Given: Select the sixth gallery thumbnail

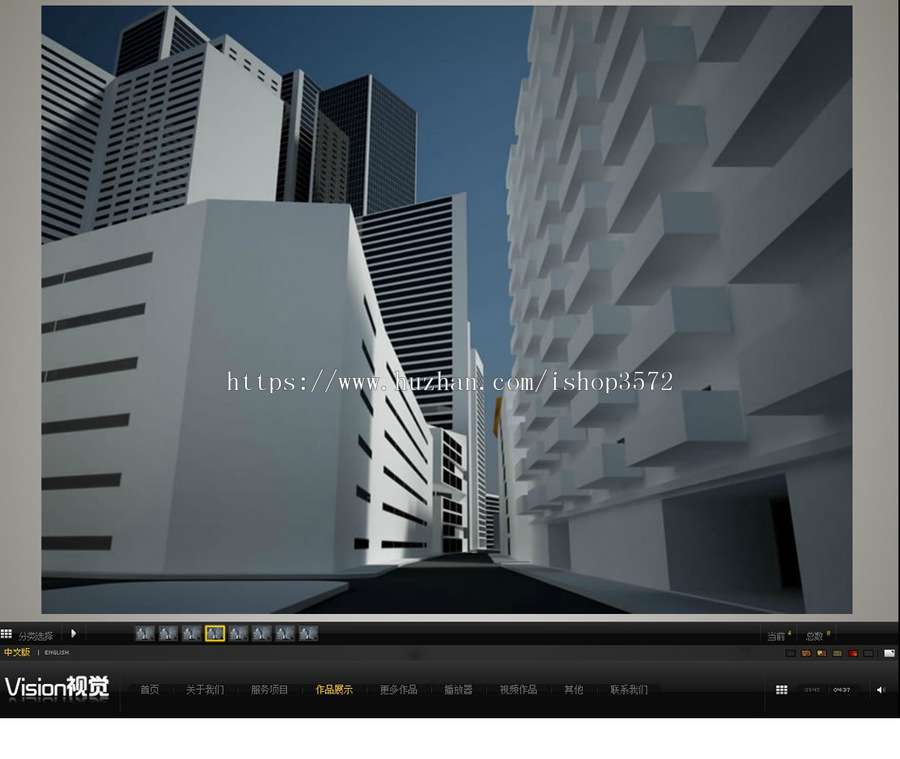Looking at the screenshot, I should point(262,633).
